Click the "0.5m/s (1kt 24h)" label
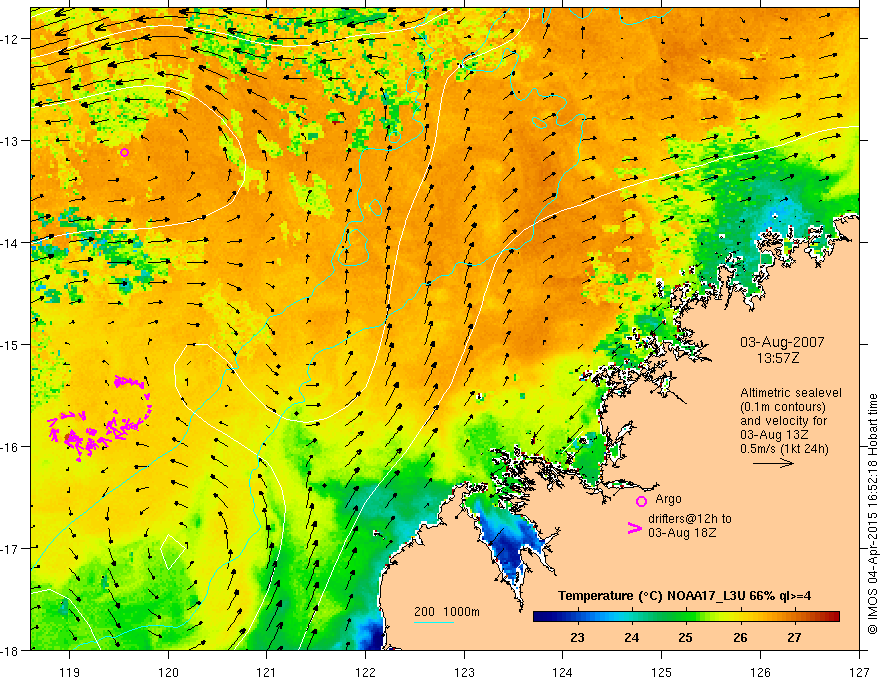The width and height of the screenshot is (880, 680). coord(784,448)
